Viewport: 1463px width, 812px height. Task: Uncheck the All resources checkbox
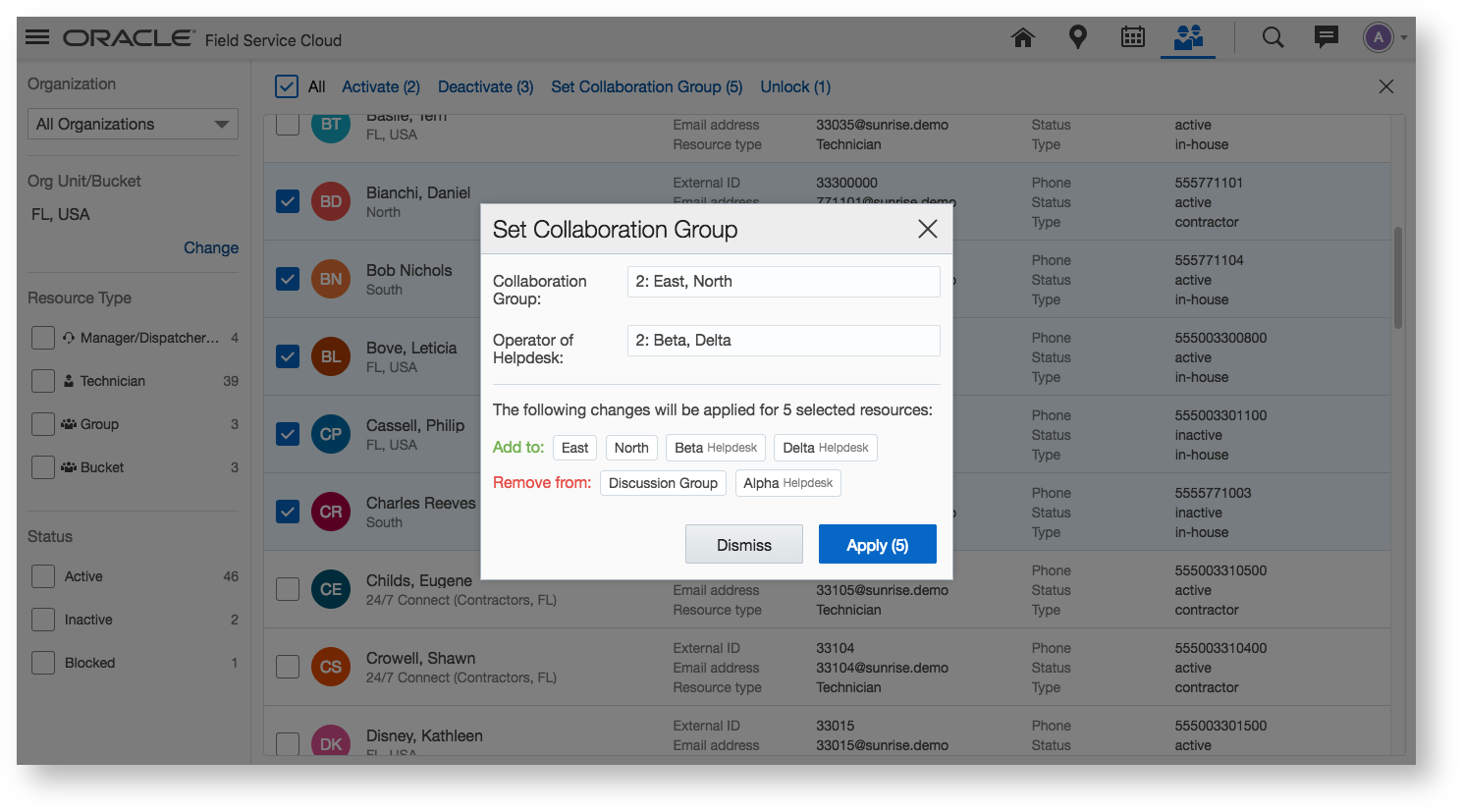coord(287,86)
